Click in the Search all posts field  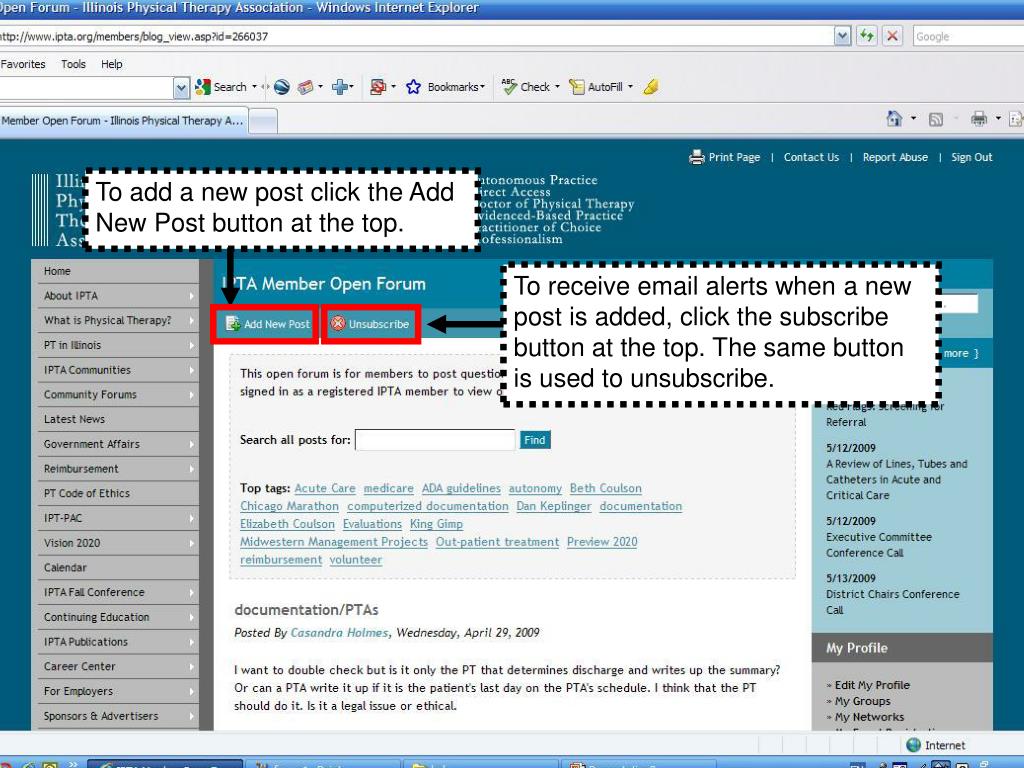435,440
